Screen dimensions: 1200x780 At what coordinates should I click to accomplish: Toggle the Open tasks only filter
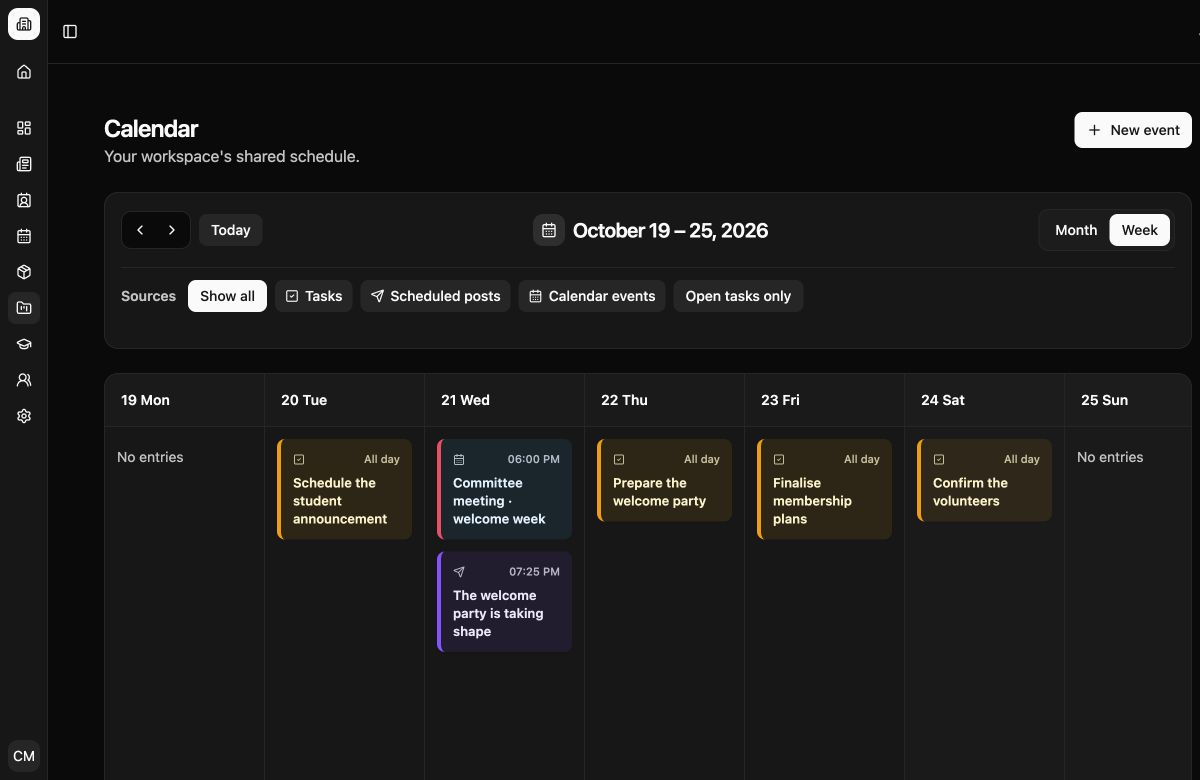pos(738,296)
